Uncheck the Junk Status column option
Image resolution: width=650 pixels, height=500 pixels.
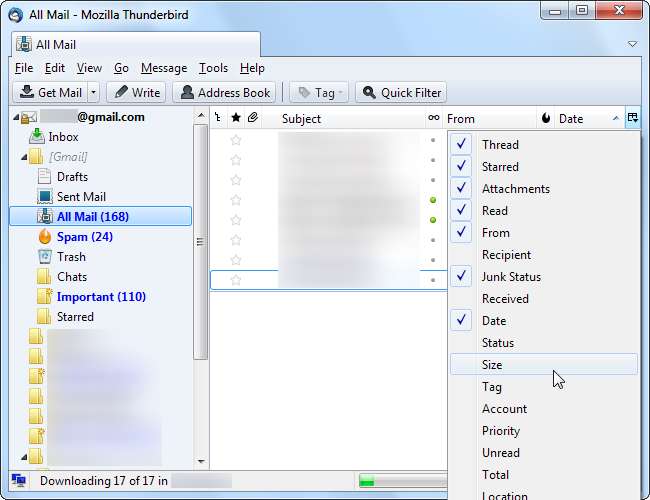[544, 277]
